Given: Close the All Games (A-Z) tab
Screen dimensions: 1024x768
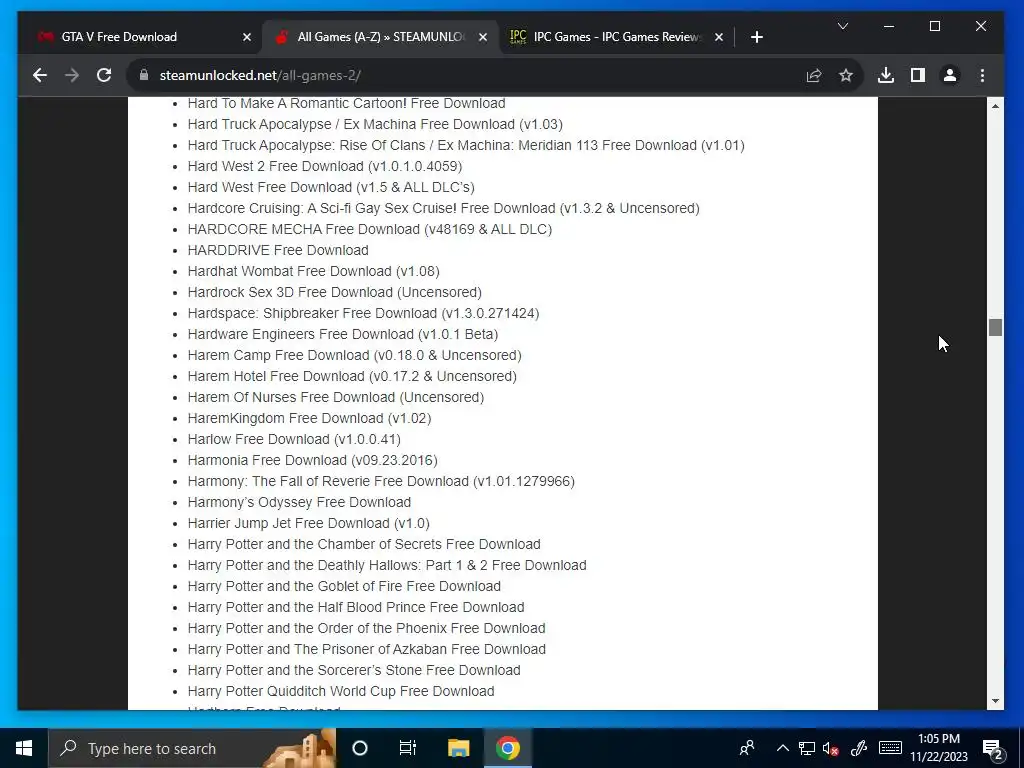Looking at the screenshot, I should (x=483, y=37).
